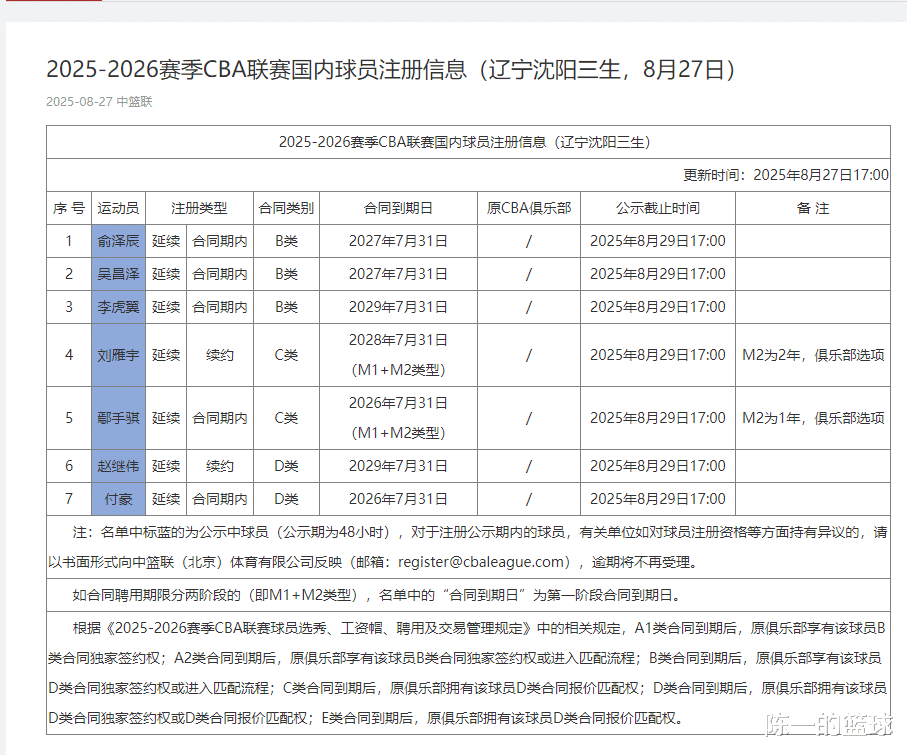Click the (M1+M2类型) text in 刘雁宇's row
This screenshot has height=755, width=907.
398,370
